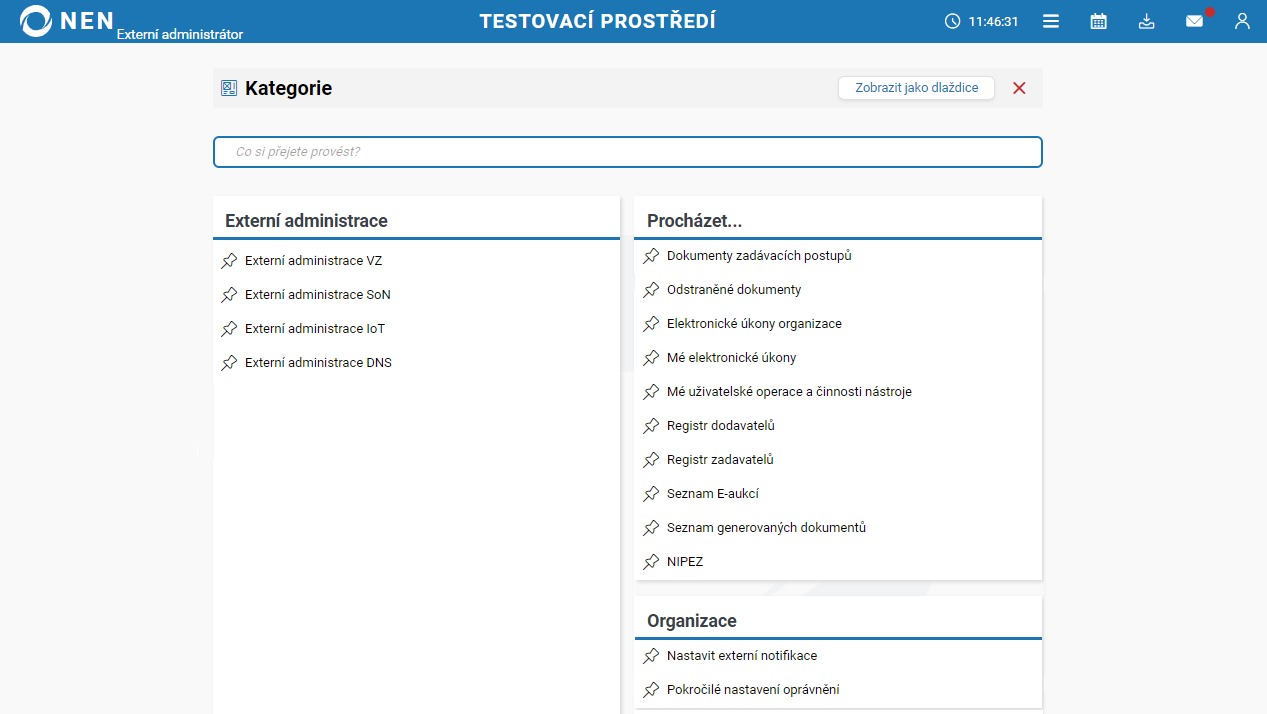This screenshot has width=1267, height=714.
Task: Focus the 'Co si přejete provést?' search field
Action: [x=627, y=152]
